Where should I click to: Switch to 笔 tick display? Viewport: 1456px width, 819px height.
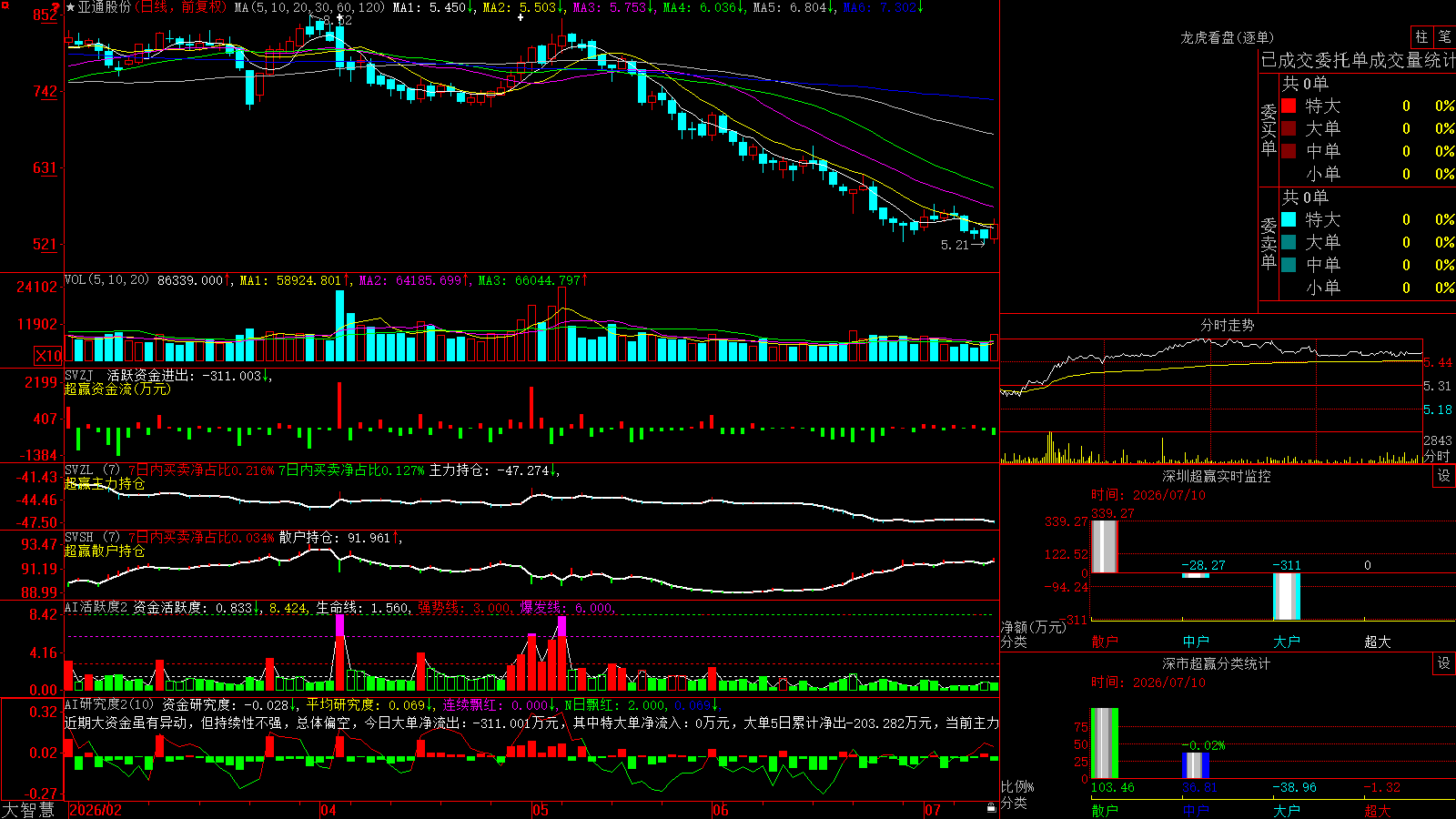(1445, 36)
